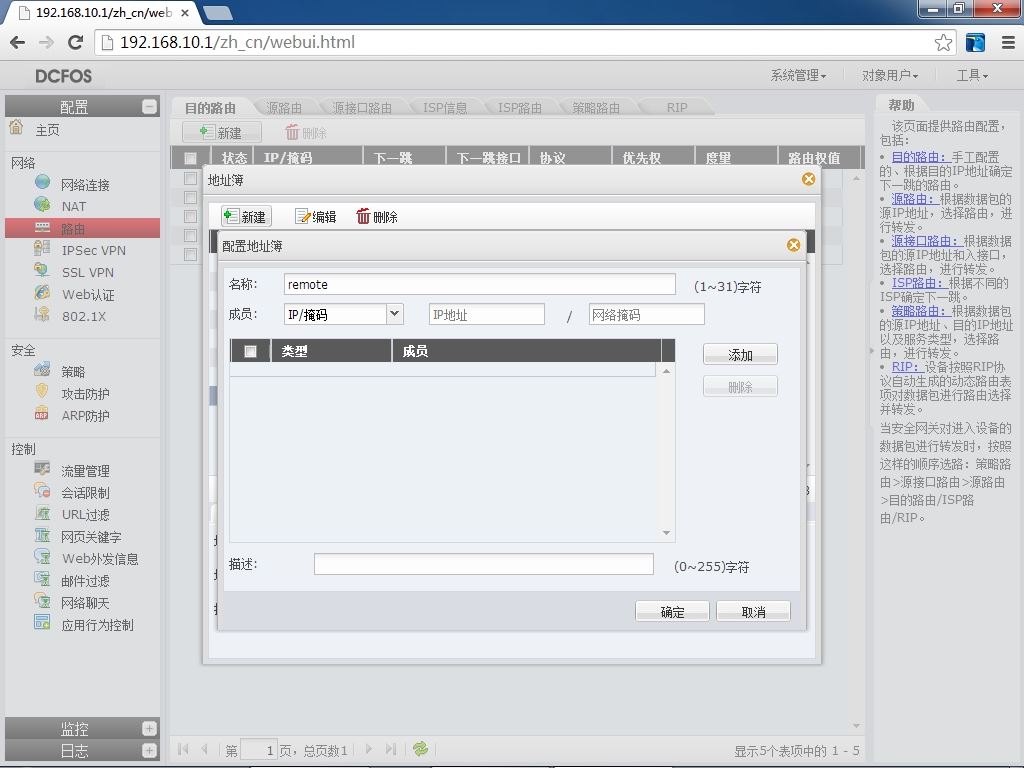The height and width of the screenshot is (768, 1024).
Task: Focus the 描述 description field
Action: click(483, 564)
